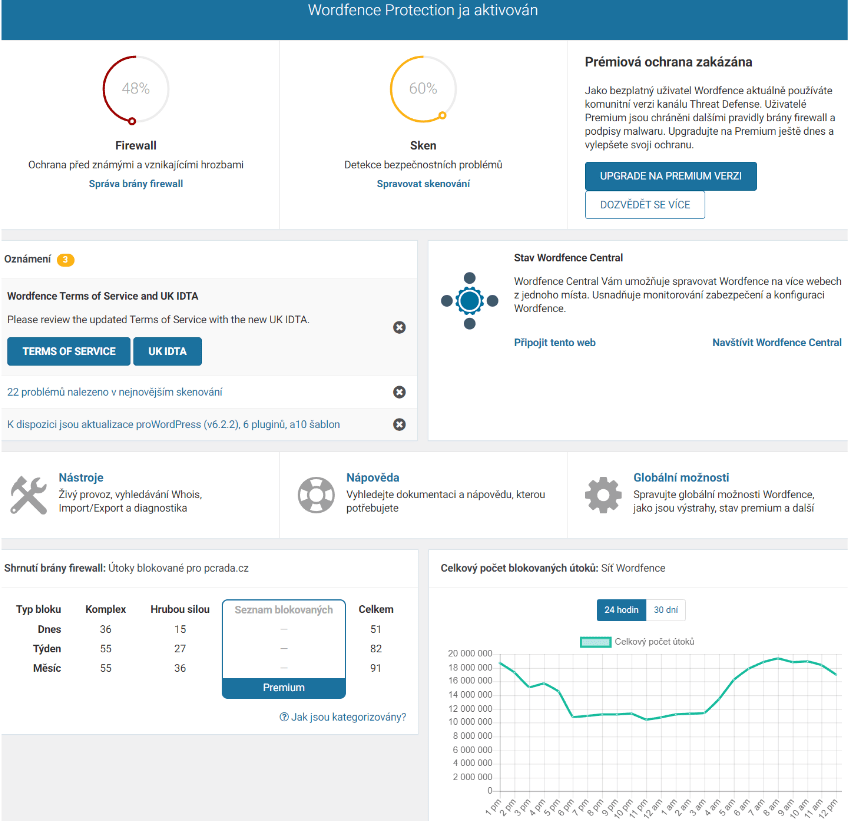Open the Terms of Service button
849x821 pixels.
click(69, 351)
